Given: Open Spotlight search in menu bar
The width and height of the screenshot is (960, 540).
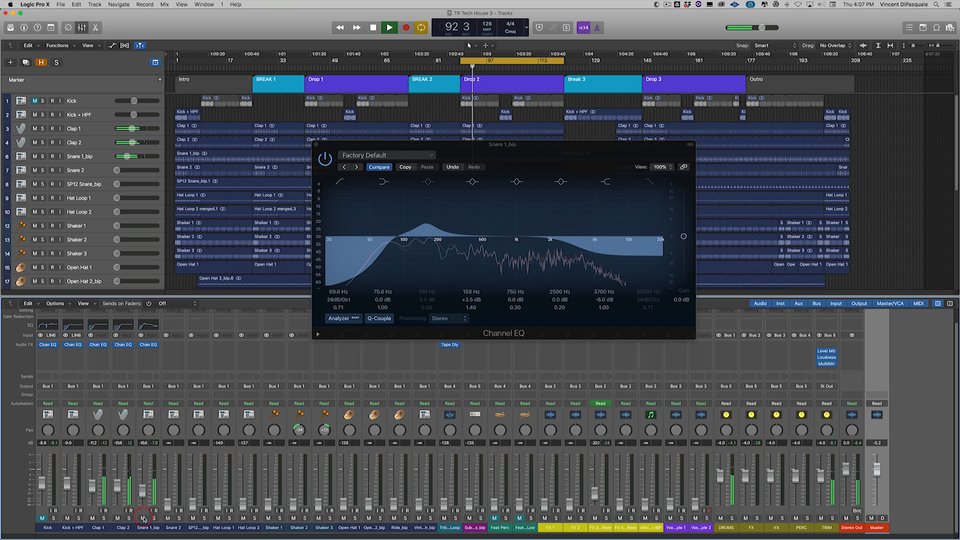Looking at the screenshot, I should tap(936, 4).
